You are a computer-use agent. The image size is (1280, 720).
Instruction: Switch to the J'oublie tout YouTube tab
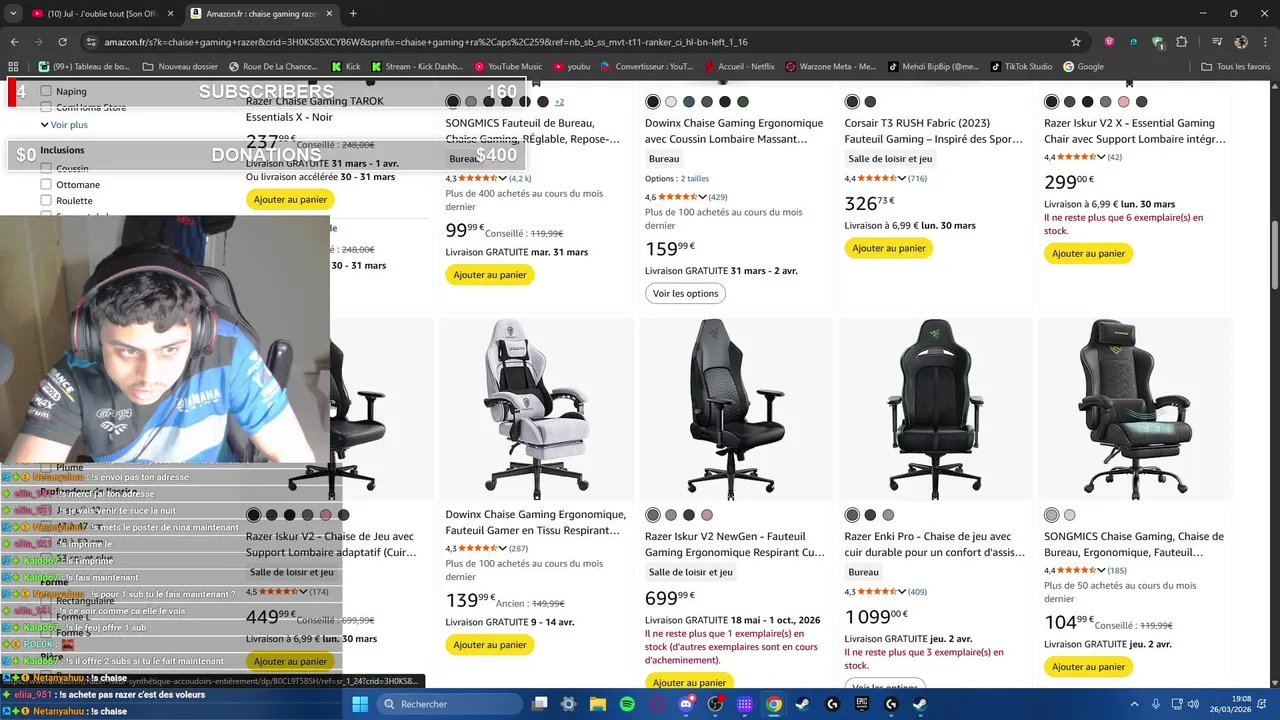point(98,14)
